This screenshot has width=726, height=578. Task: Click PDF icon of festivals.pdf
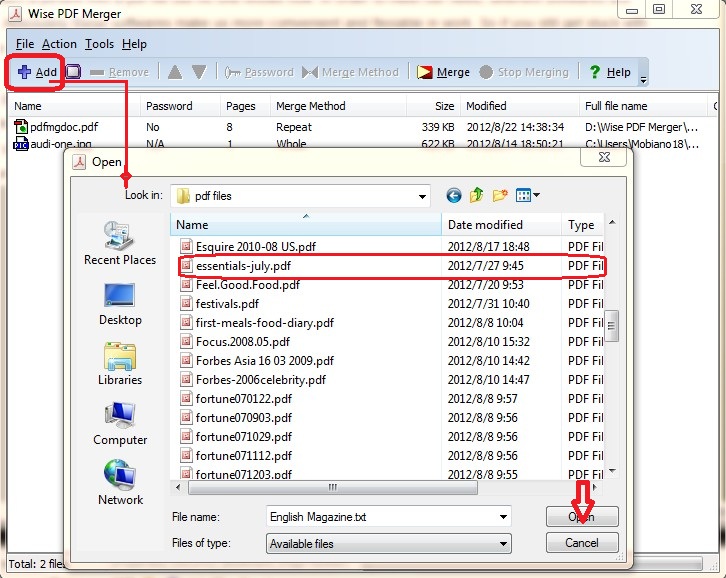coord(186,303)
